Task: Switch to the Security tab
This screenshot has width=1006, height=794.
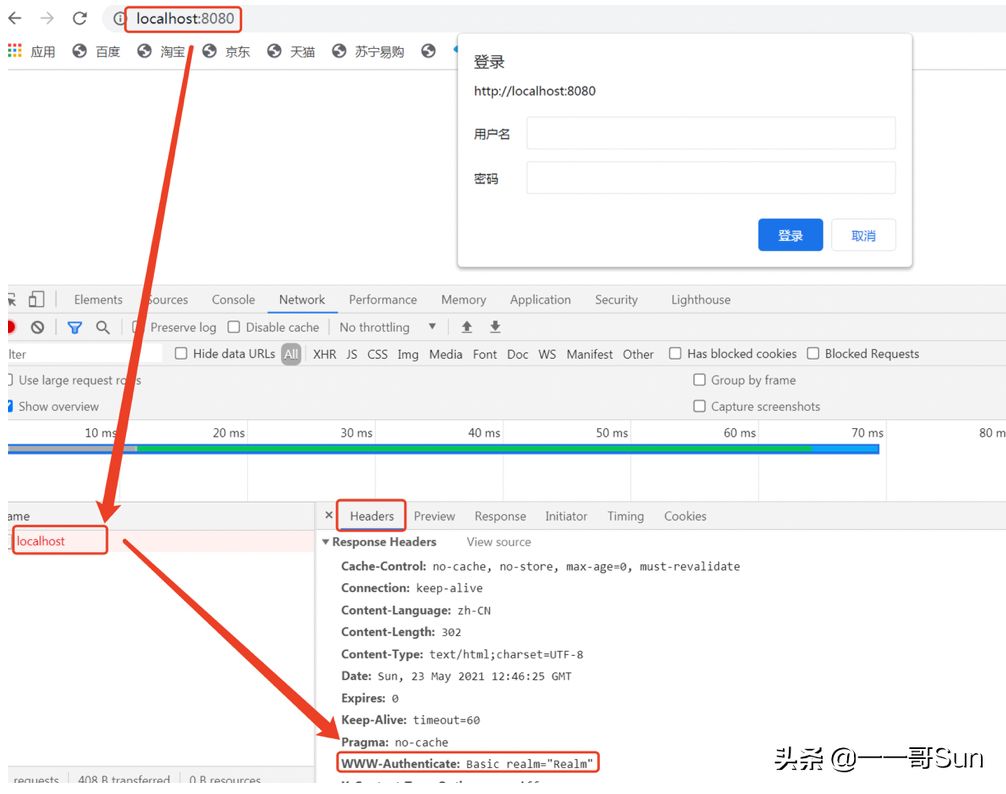Action: coord(617,300)
